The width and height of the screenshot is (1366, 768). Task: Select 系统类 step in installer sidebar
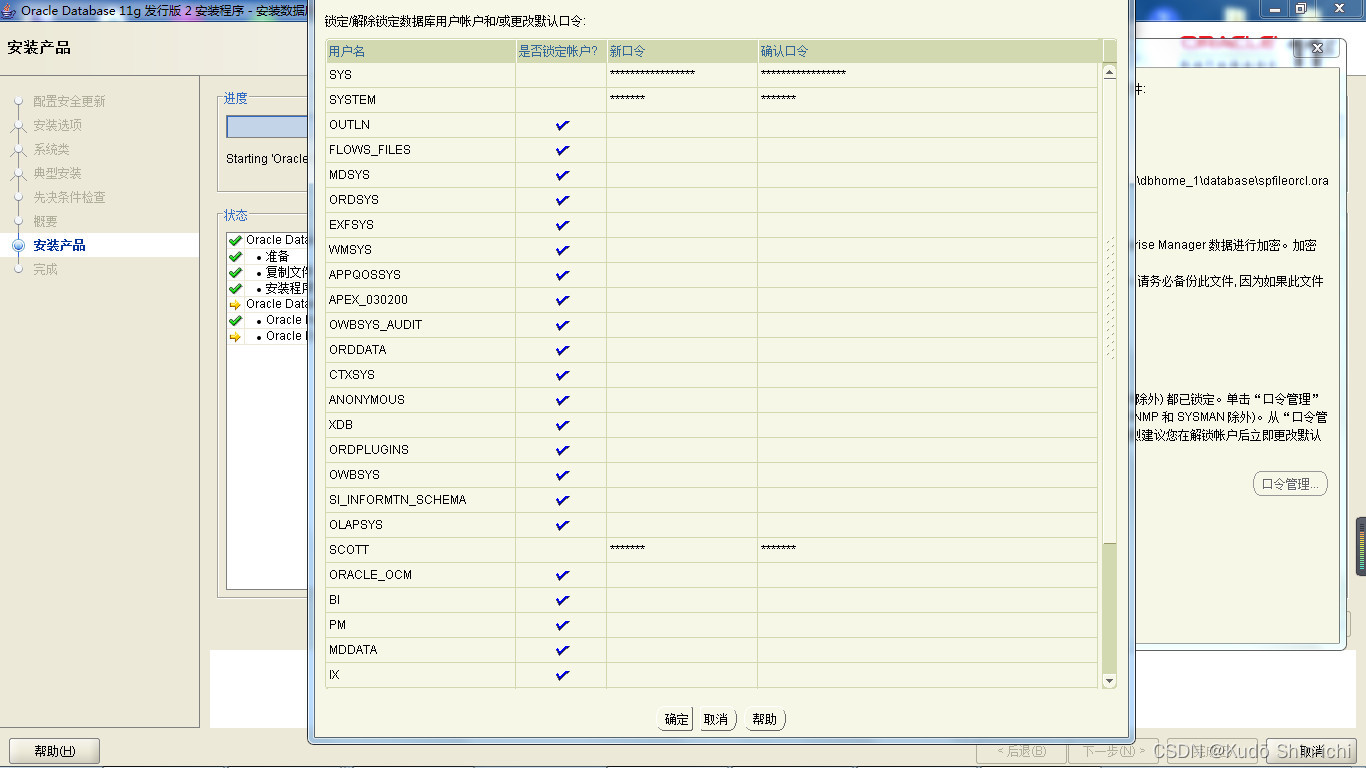51,149
